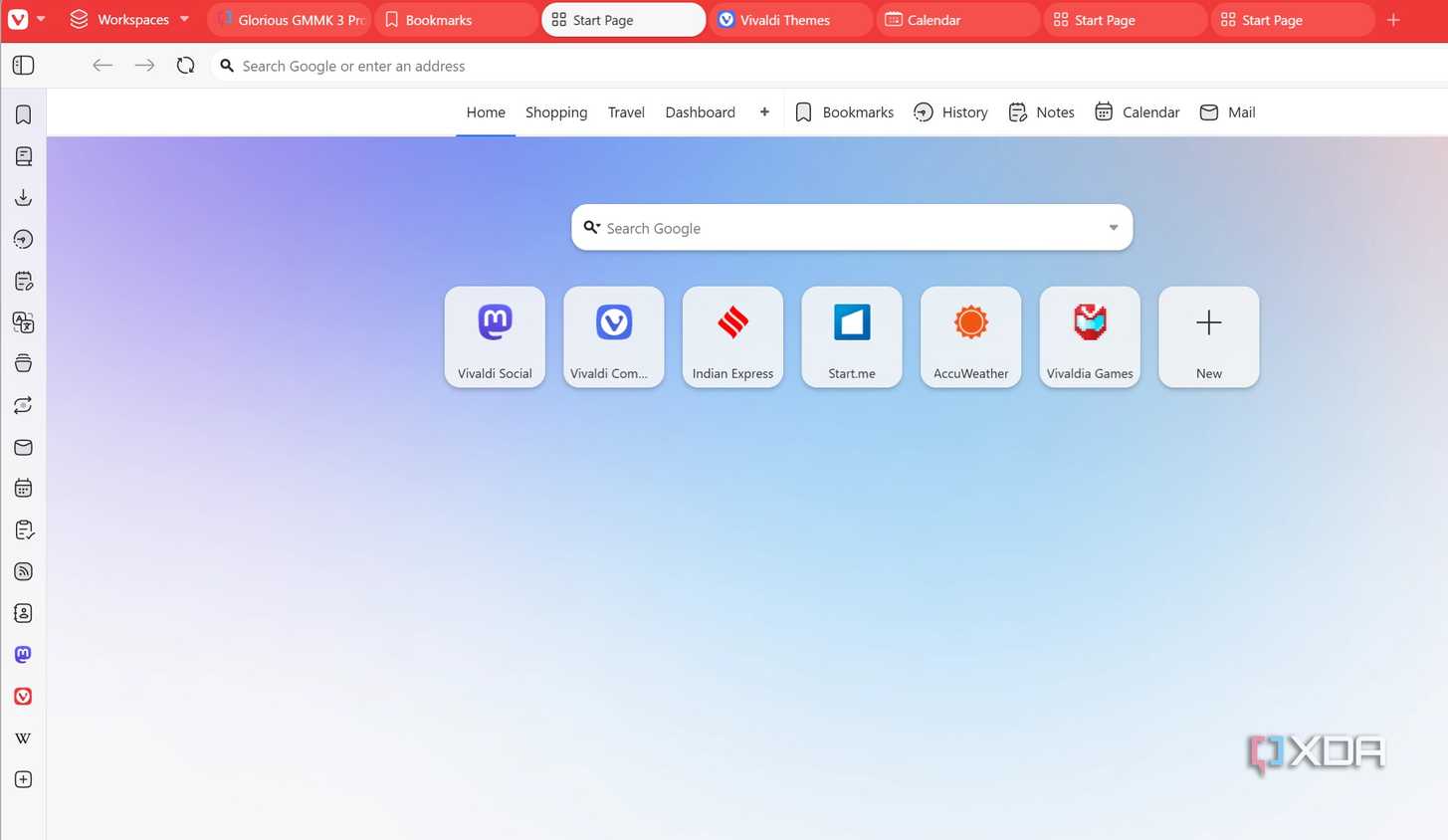The height and width of the screenshot is (840, 1448).
Task: Open Bookmarks from start page navigation
Action: (x=844, y=112)
